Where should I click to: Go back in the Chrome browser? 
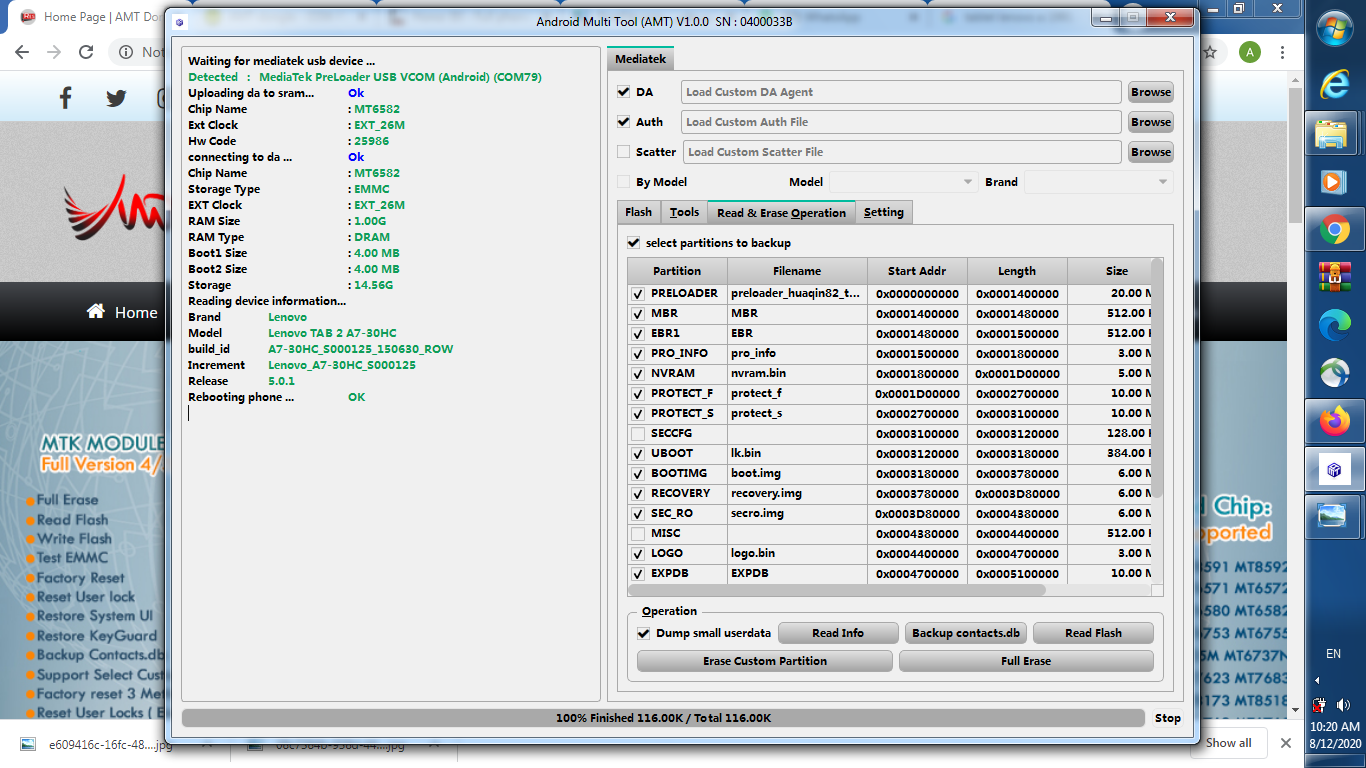24,52
